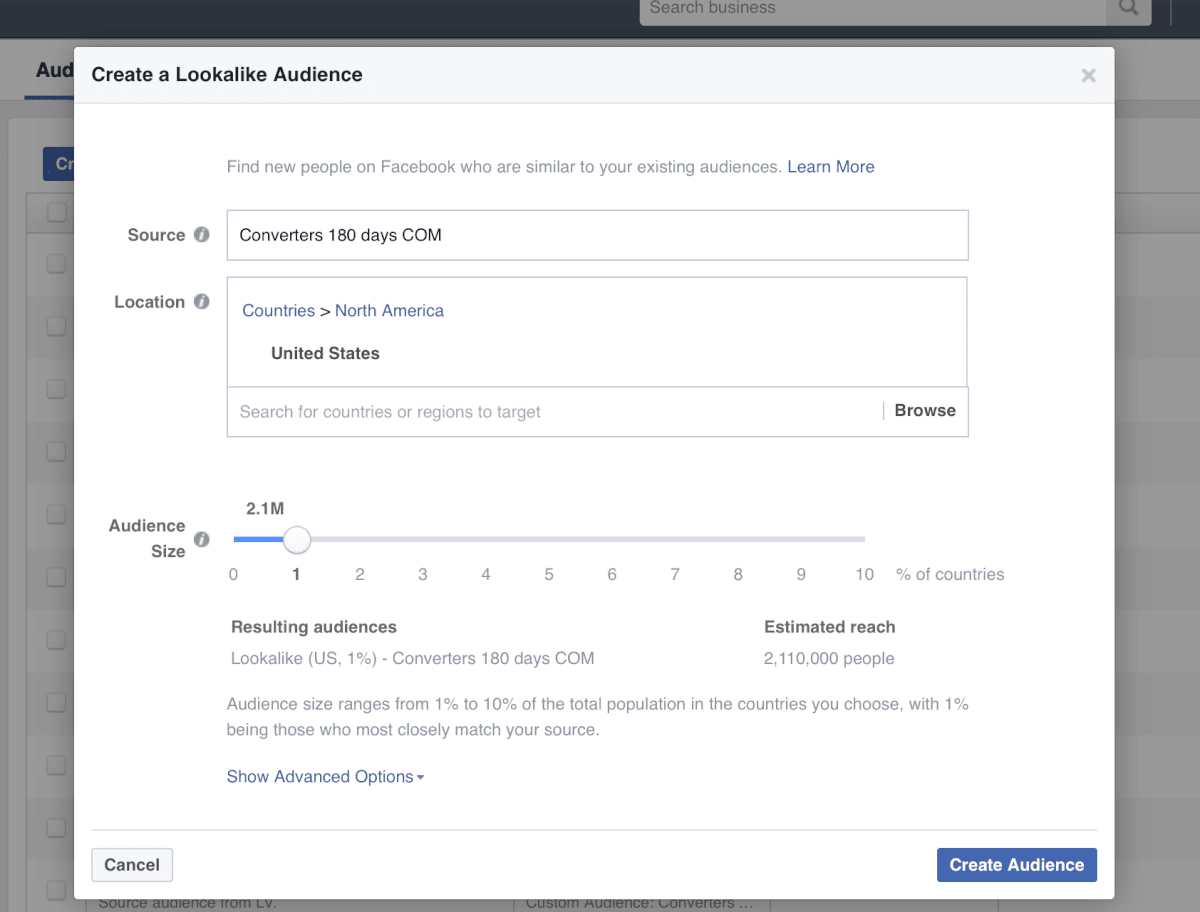Click the Resulting audiences heading

[314, 627]
